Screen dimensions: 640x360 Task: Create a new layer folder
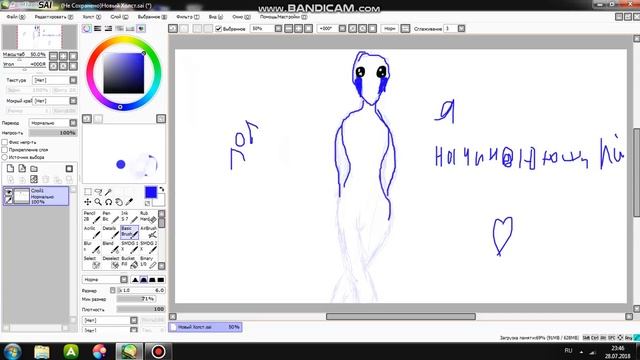[34, 168]
